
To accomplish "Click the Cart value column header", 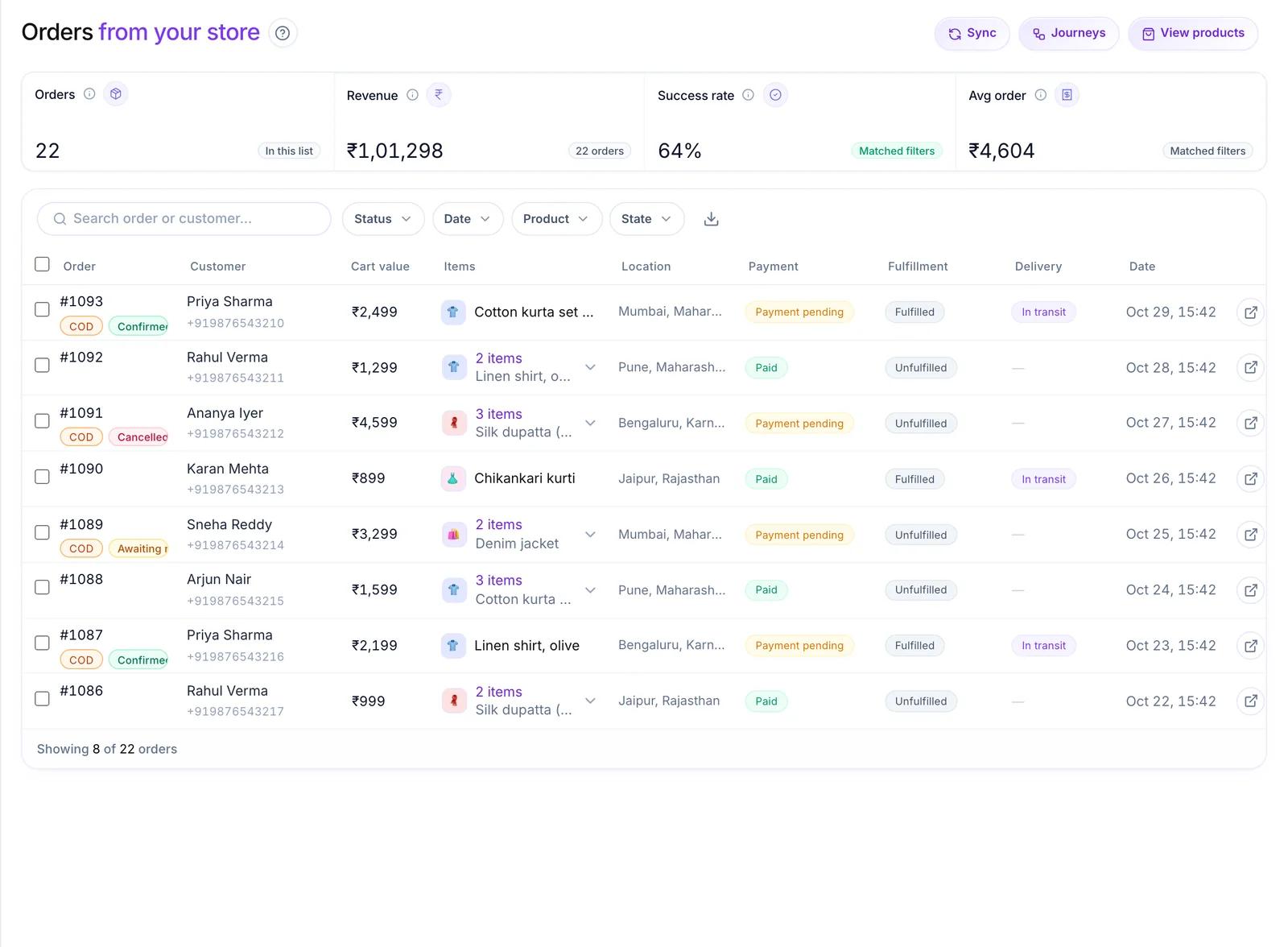I will pyautogui.click(x=380, y=267).
